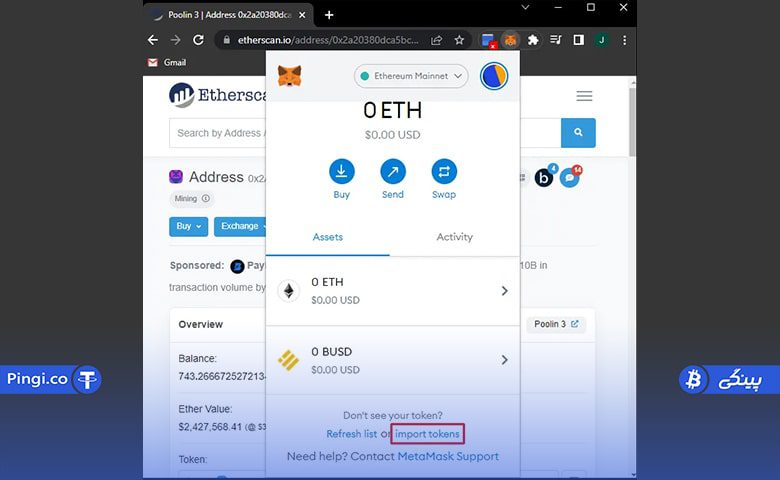The height and width of the screenshot is (480, 780).
Task: Close the Poolin 3 Address tab
Action: pos(302,15)
